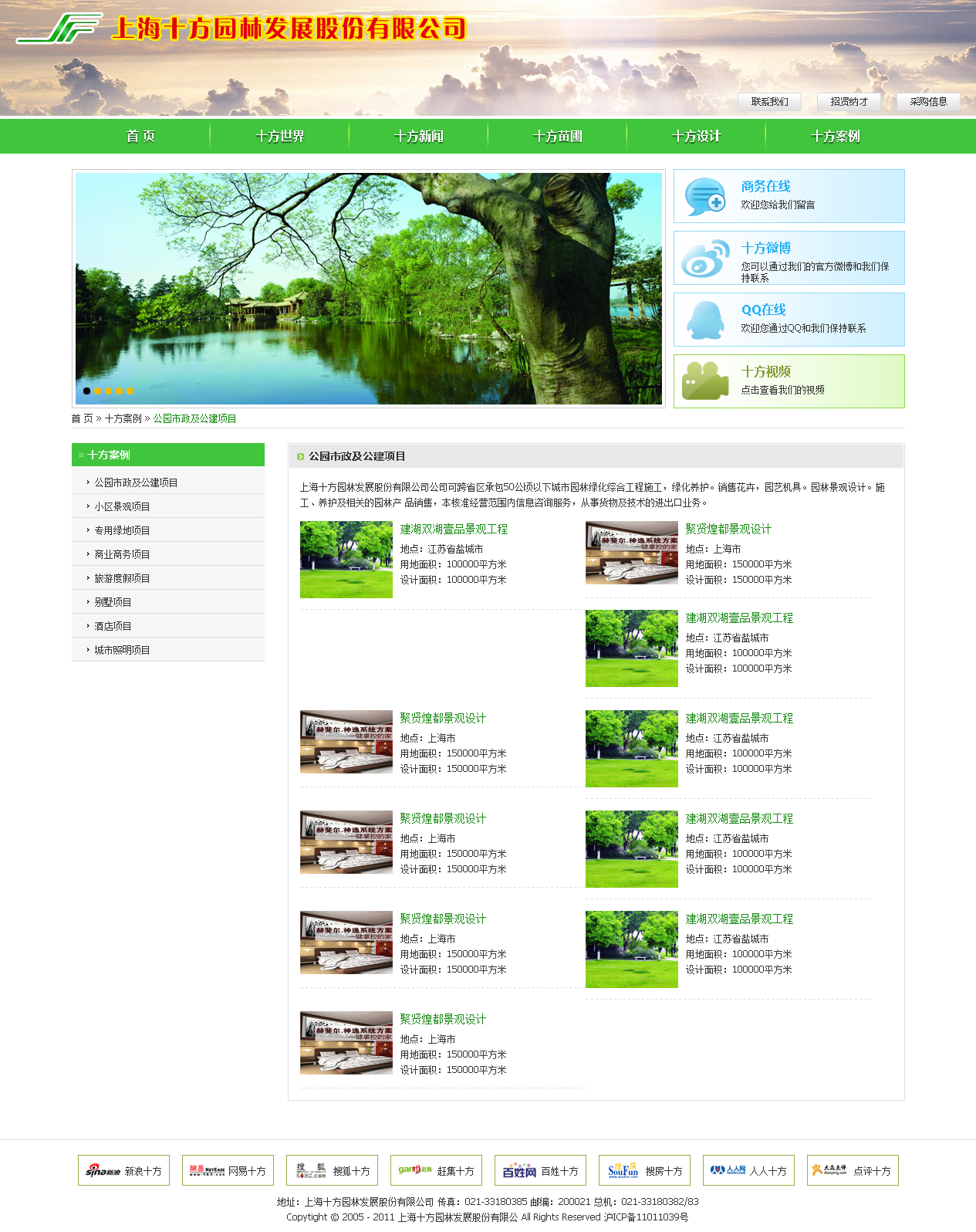Click the 招贤纳才 button
Image resolution: width=976 pixels, height=1232 pixels.
[849, 102]
